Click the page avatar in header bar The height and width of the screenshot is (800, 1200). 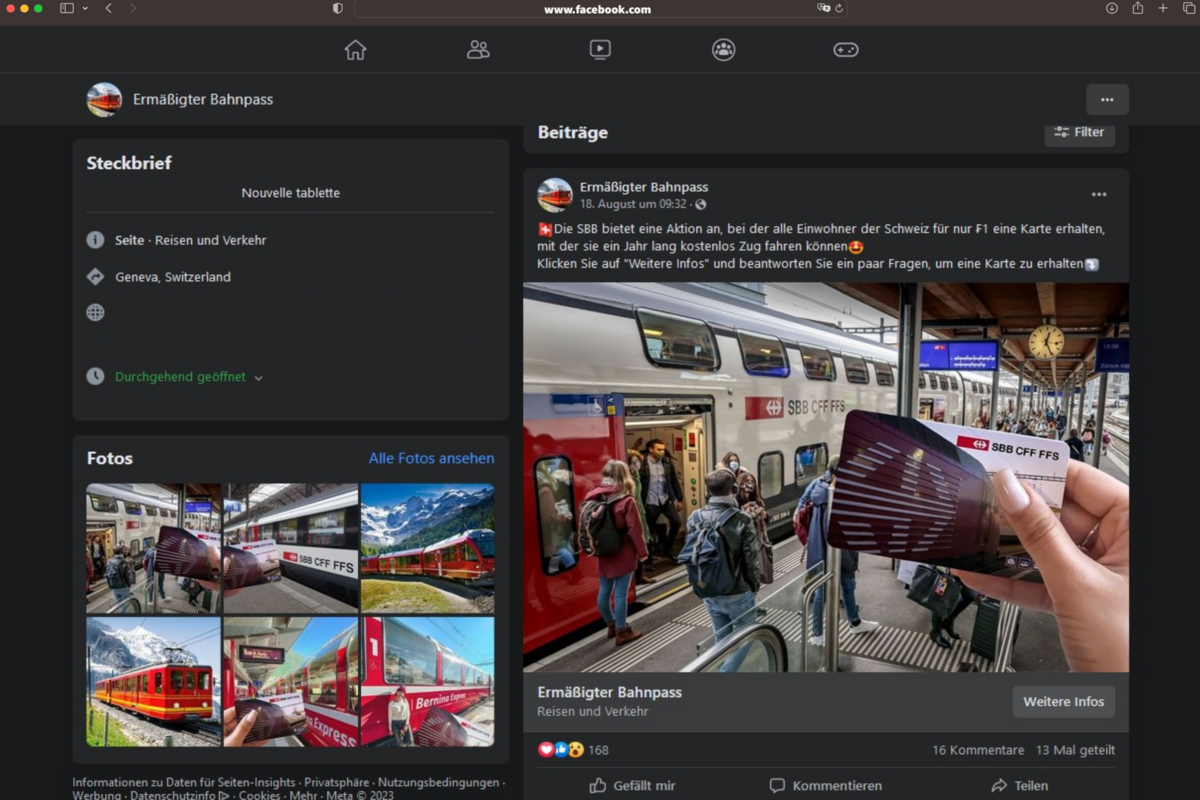click(104, 100)
